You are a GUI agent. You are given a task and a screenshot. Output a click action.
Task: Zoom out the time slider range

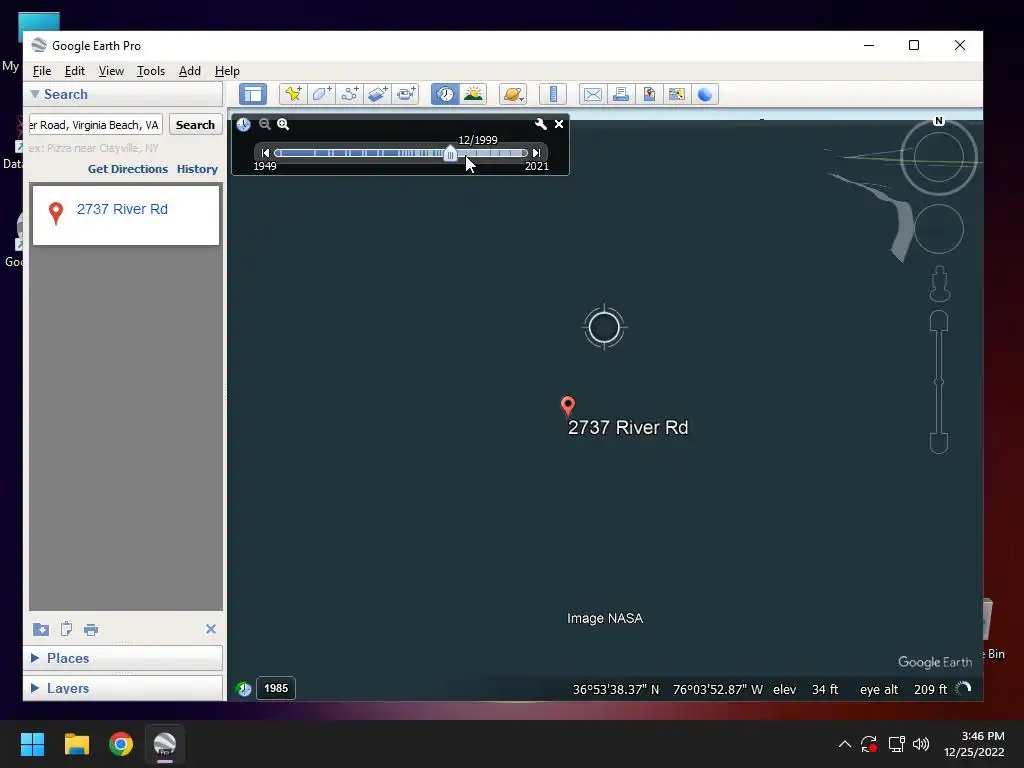264,123
